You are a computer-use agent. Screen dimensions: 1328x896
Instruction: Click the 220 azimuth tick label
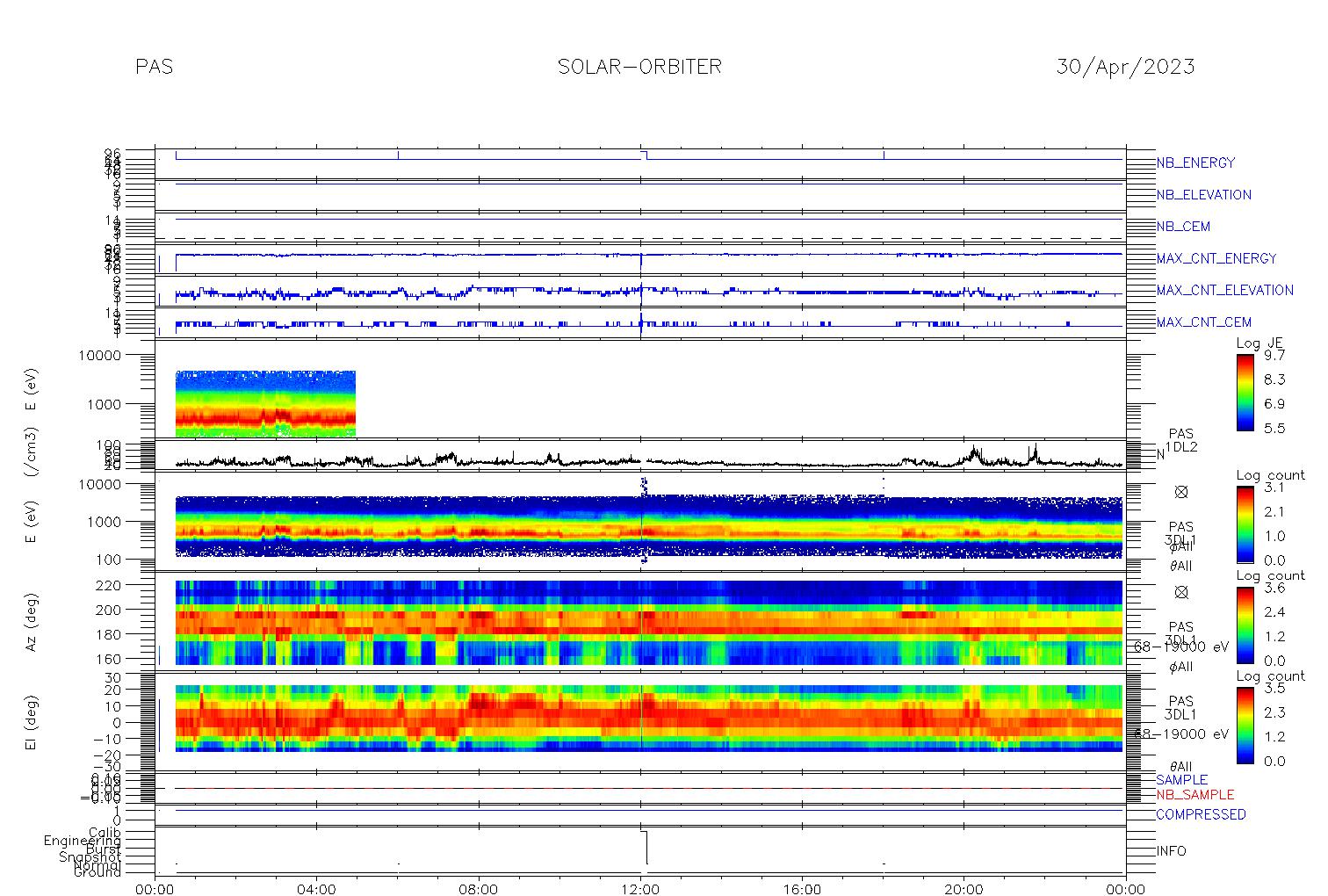(x=110, y=584)
